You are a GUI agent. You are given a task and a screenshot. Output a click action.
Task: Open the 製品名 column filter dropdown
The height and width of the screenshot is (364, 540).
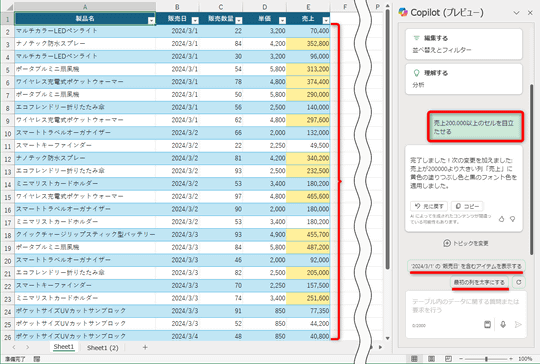[x=151, y=21]
